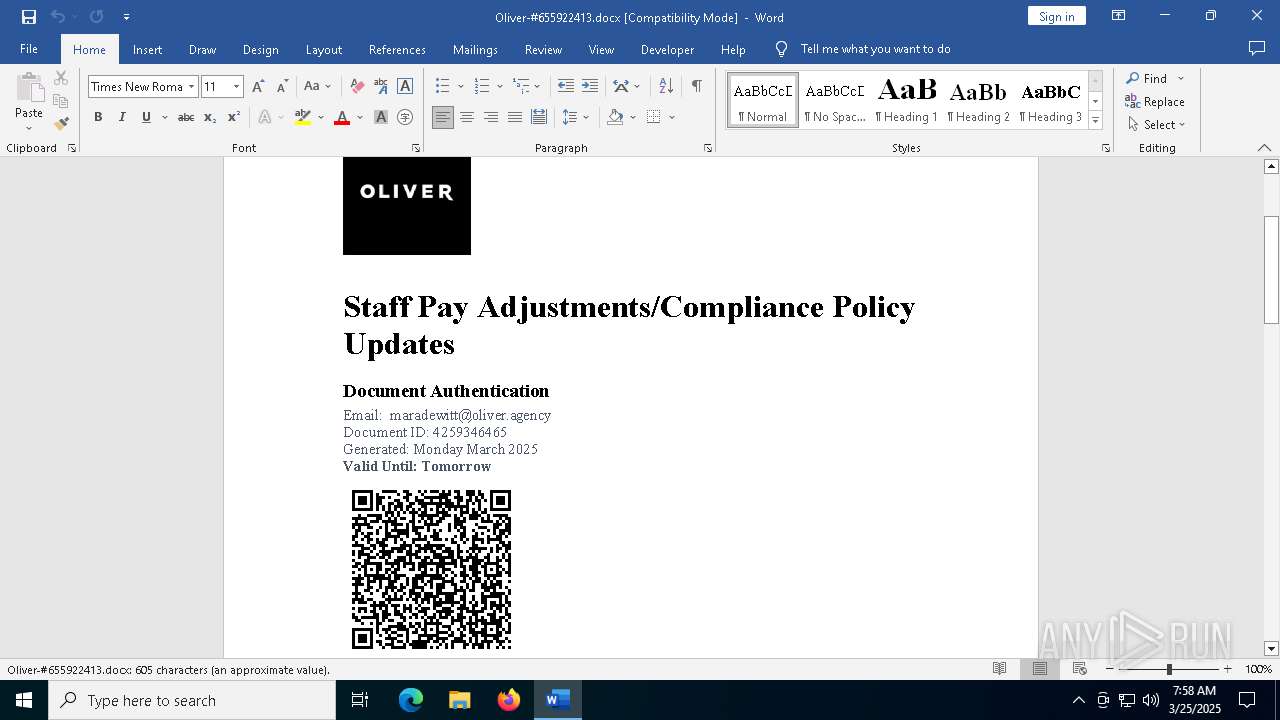Click the Save icon in title bar
This screenshot has width=1280, height=720.
[x=29, y=17]
